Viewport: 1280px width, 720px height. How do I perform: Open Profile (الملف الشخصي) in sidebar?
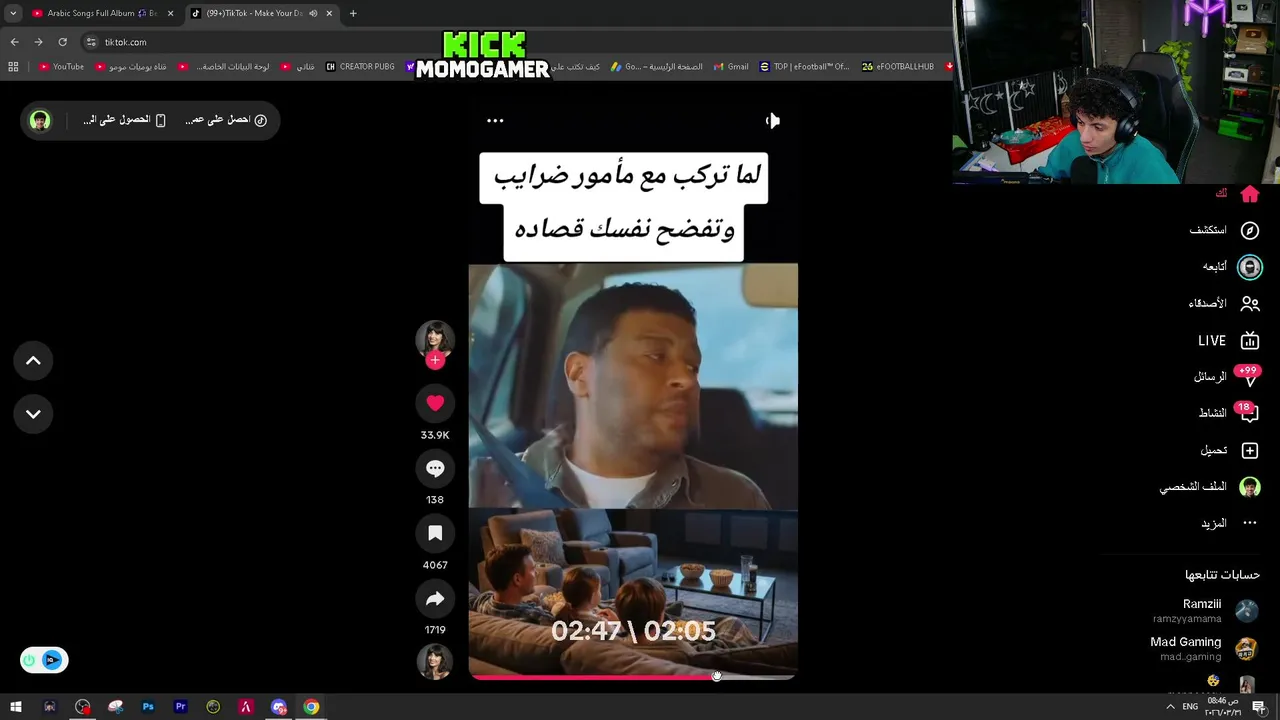click(x=1210, y=487)
